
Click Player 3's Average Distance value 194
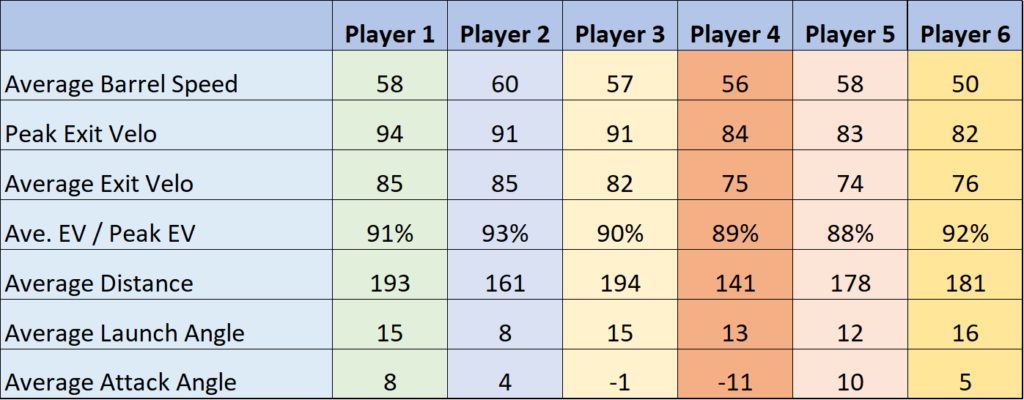pyautogui.click(x=620, y=283)
